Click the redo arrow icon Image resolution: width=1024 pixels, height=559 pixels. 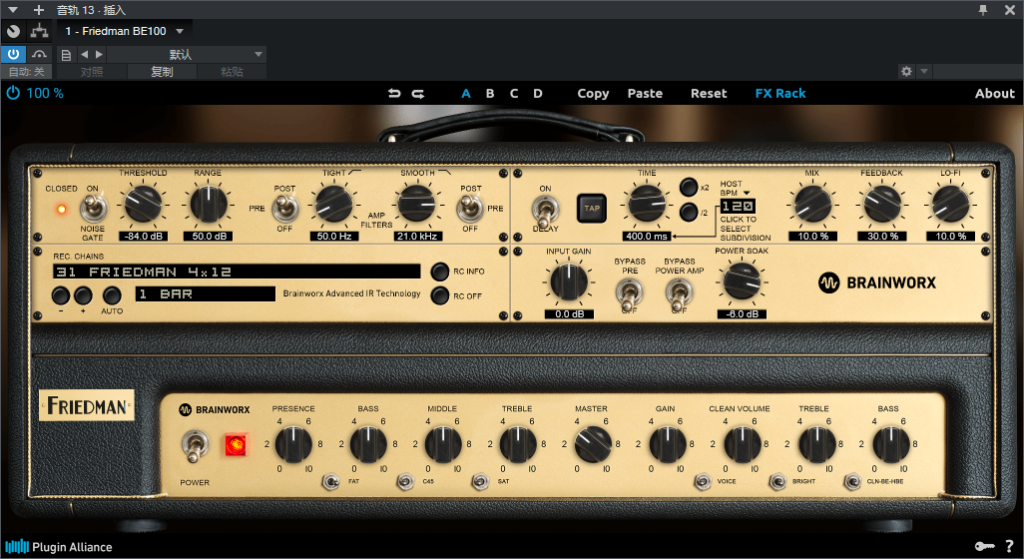(x=418, y=93)
